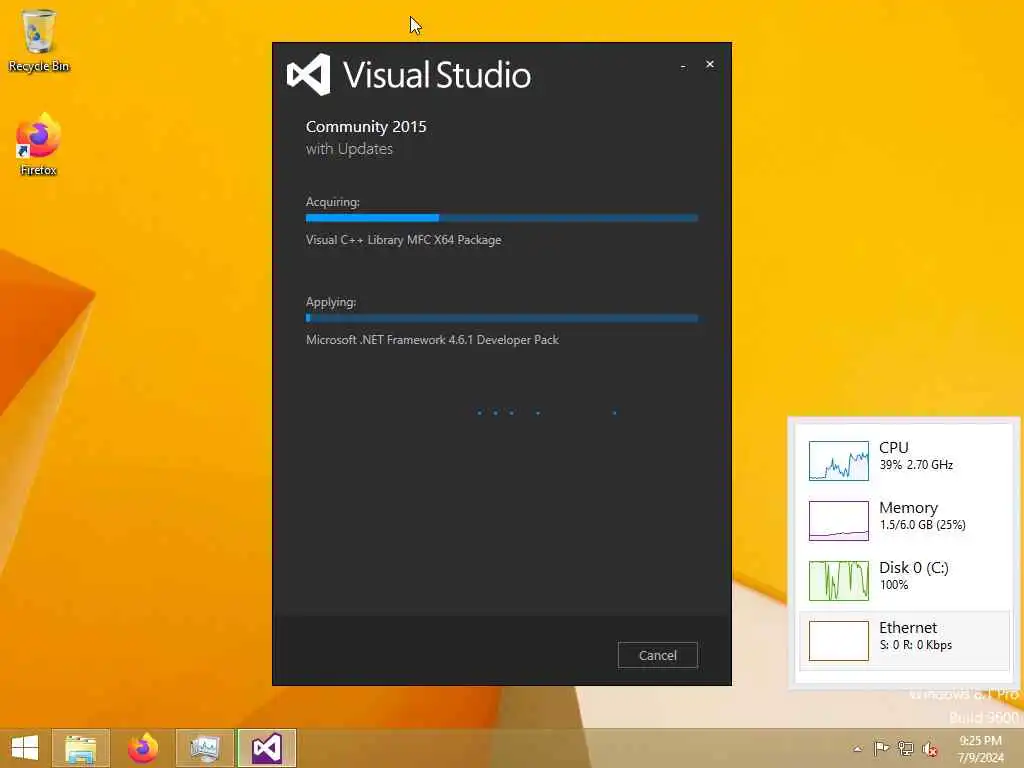
Task: Open the Recycle Bin desktop icon
Action: 39,40
